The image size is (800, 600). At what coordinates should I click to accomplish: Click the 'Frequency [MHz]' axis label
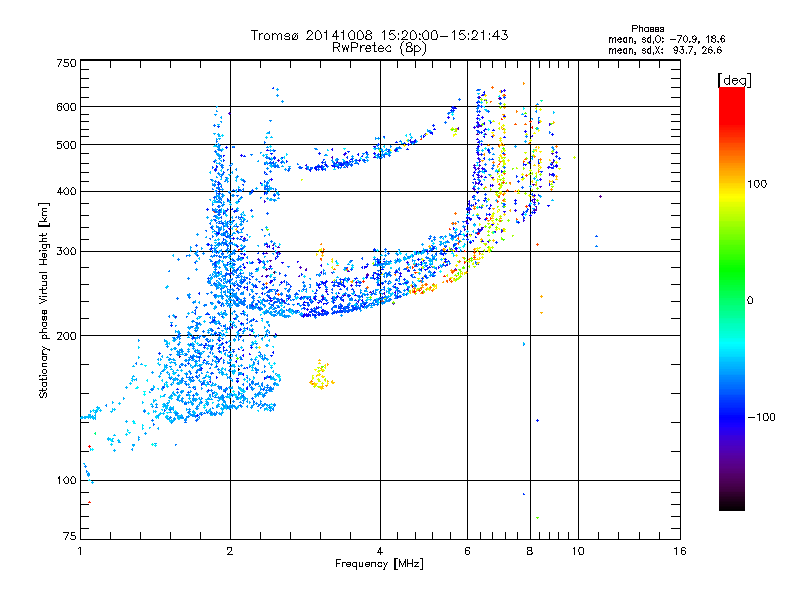point(379,564)
